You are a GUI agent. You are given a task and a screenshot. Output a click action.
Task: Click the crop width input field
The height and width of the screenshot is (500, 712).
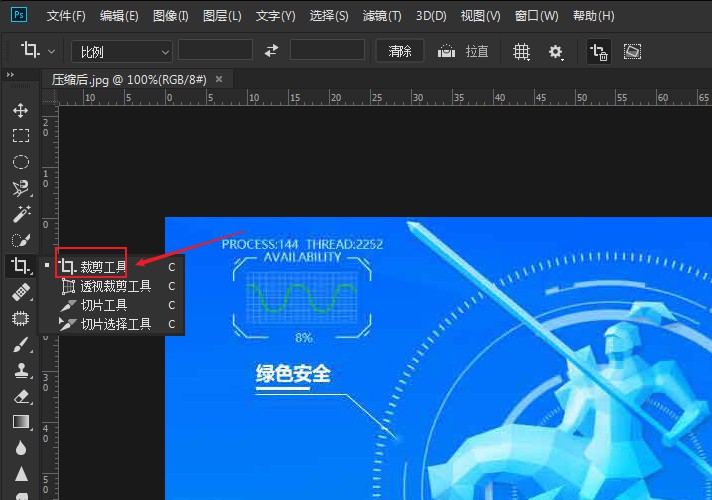[215, 50]
